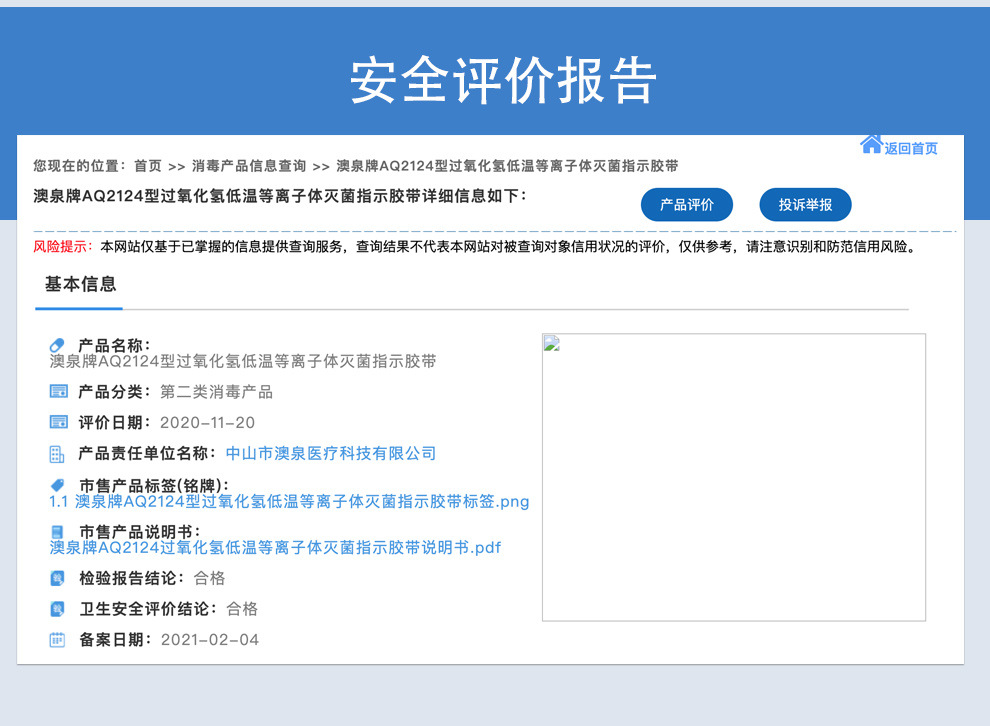Viewport: 990px width, 726px height.
Task: Click the building icon beside 产品责任单位名称
Action: [57, 454]
